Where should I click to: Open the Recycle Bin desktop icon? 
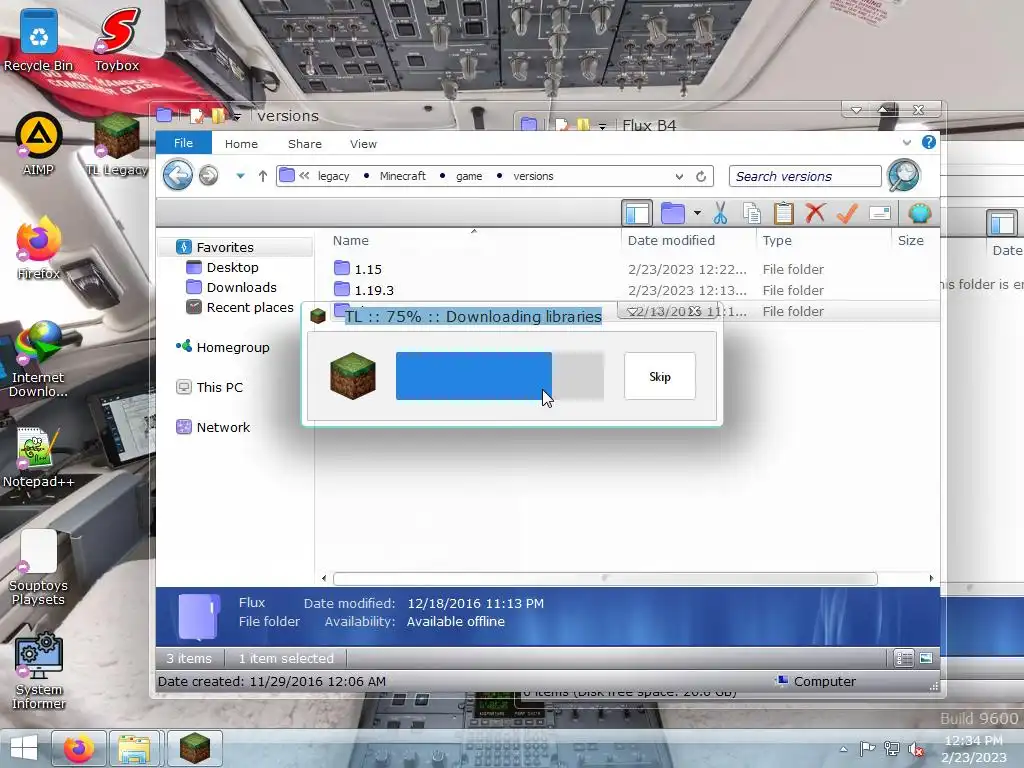coord(39,39)
